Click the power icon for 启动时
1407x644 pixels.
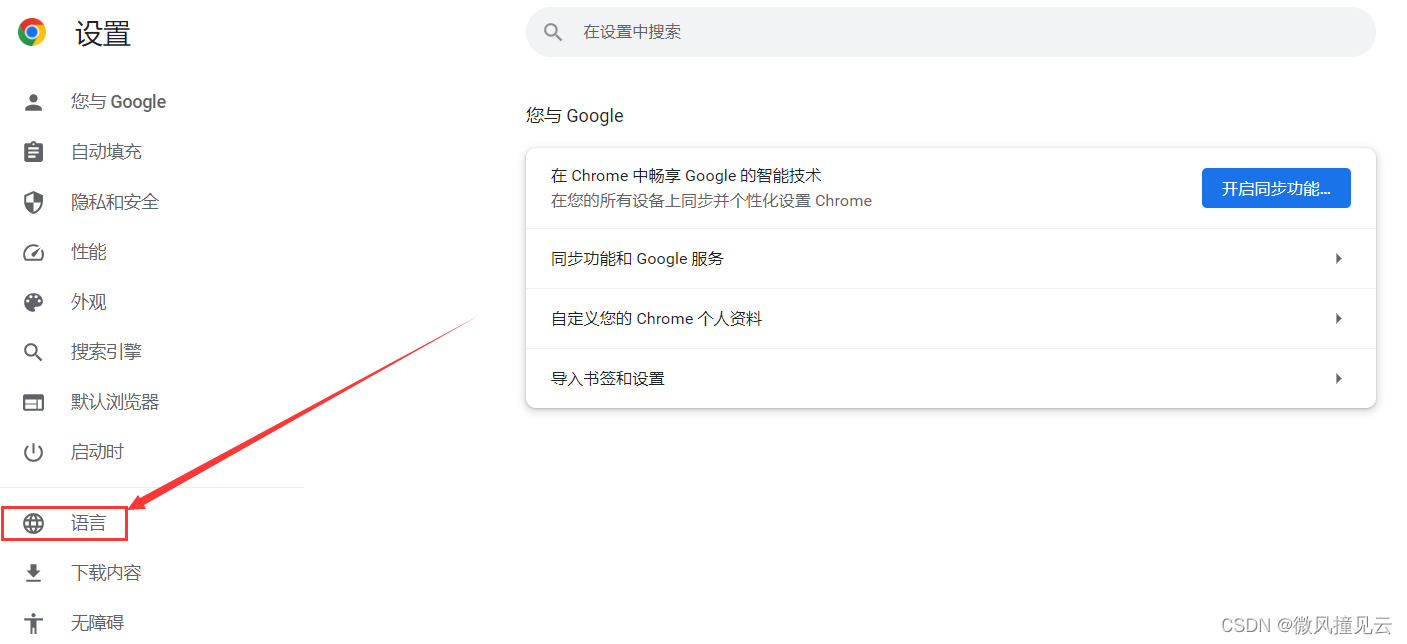coord(34,452)
